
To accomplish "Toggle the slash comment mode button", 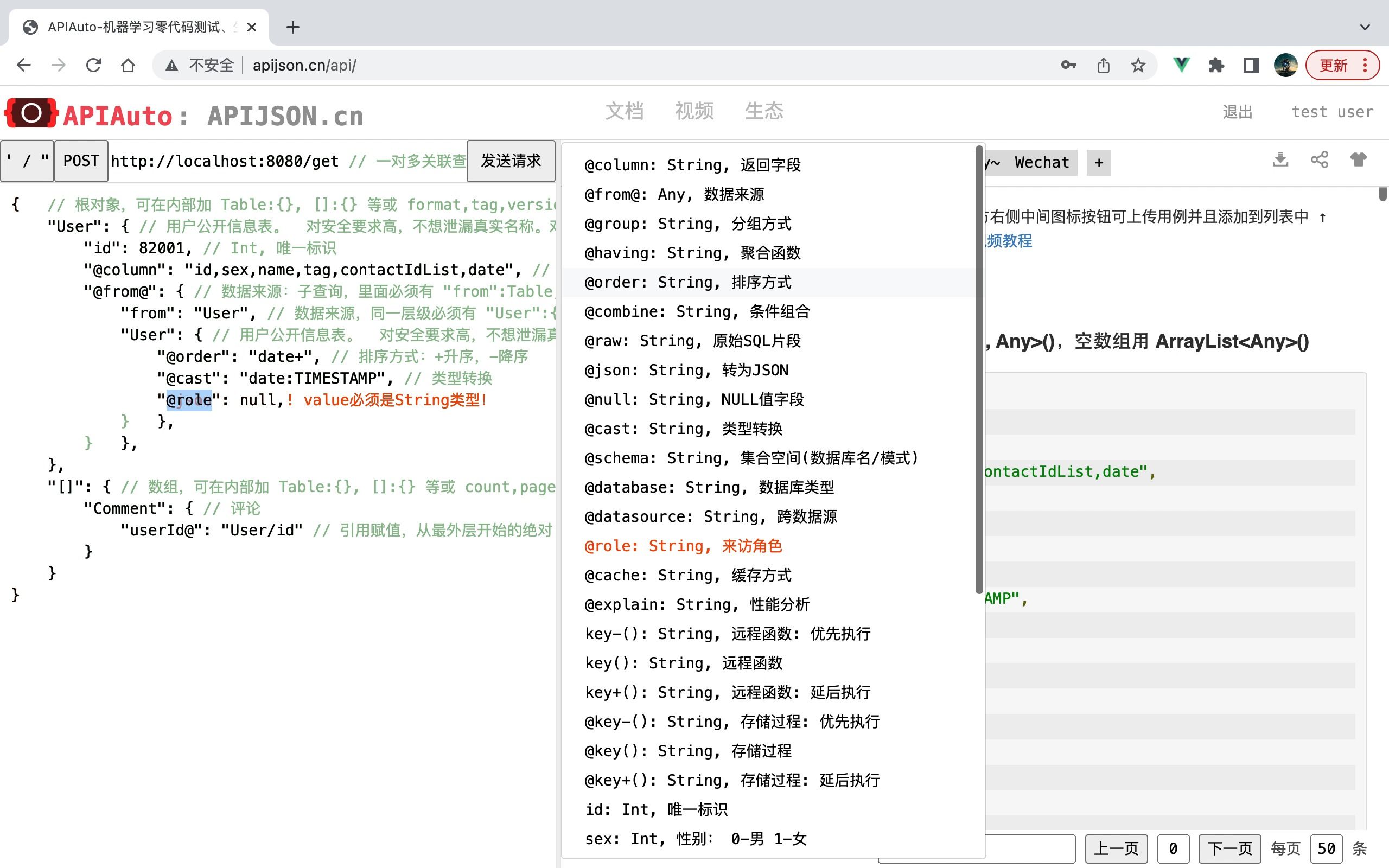I will (27, 161).
